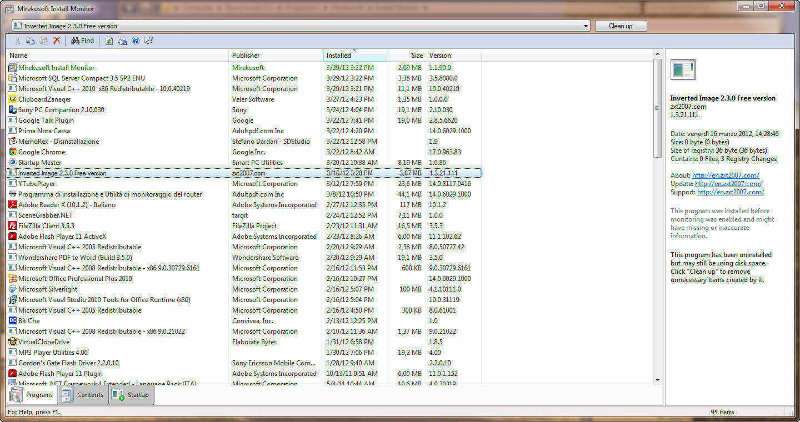Click the Google Chrome program icon
The height and width of the screenshot is (422, 800).
(x=12, y=152)
